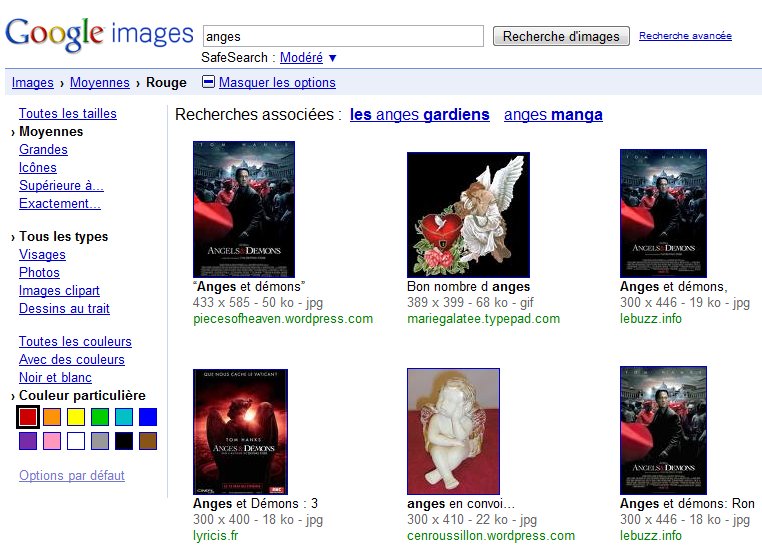This screenshot has width=762, height=546.
Task: Click the 433 x 585 - 50 ko - jpg text
Action: tap(258, 302)
